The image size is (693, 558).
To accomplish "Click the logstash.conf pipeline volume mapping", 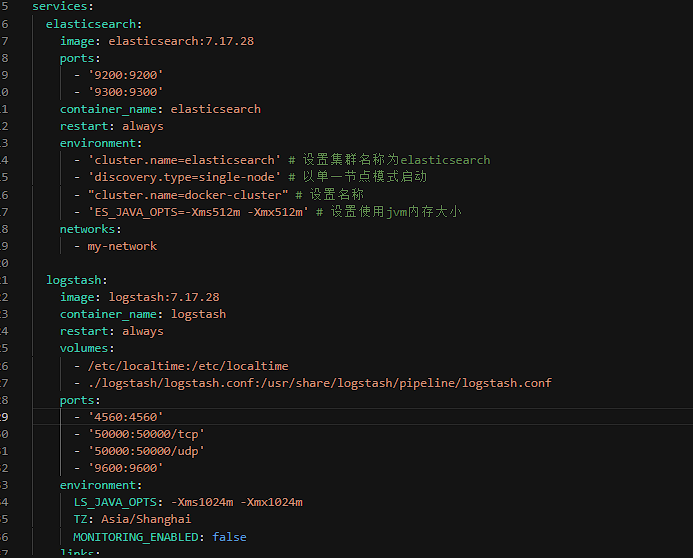I will tap(320, 383).
